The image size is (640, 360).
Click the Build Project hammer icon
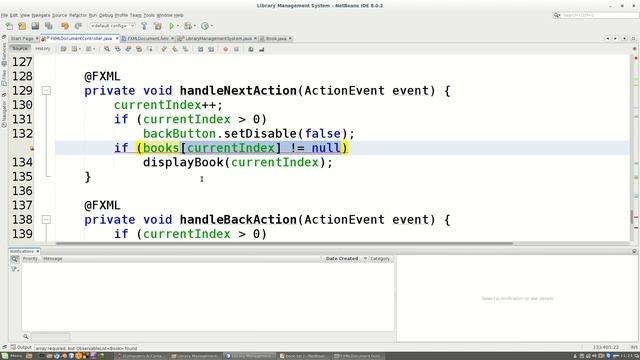point(144,26)
